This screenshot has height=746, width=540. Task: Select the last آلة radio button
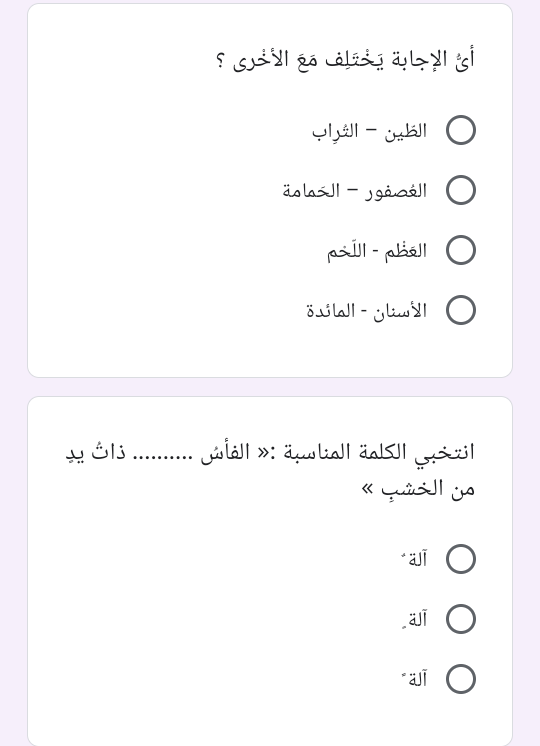tap(461, 679)
